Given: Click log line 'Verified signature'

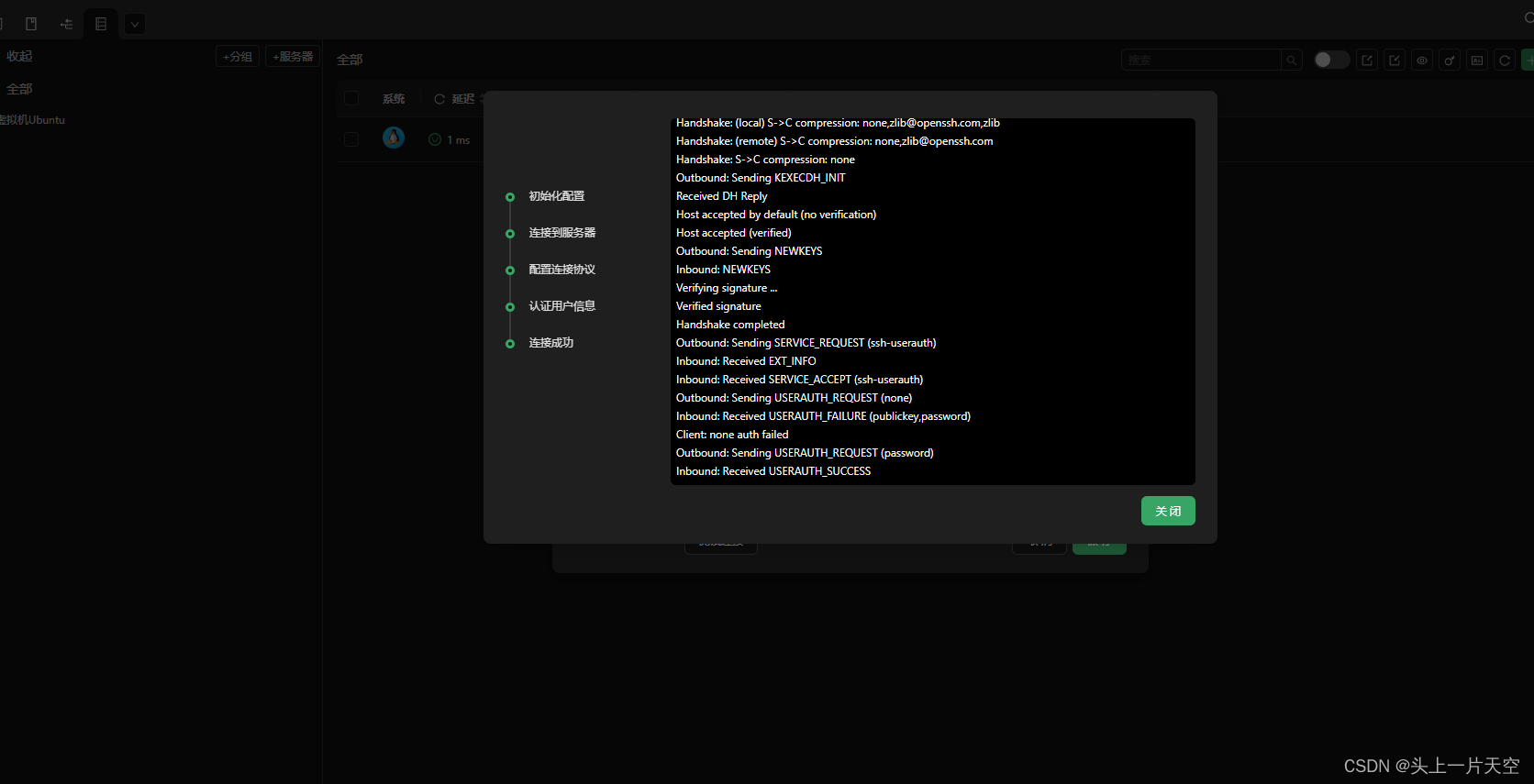Looking at the screenshot, I should click(718, 306).
